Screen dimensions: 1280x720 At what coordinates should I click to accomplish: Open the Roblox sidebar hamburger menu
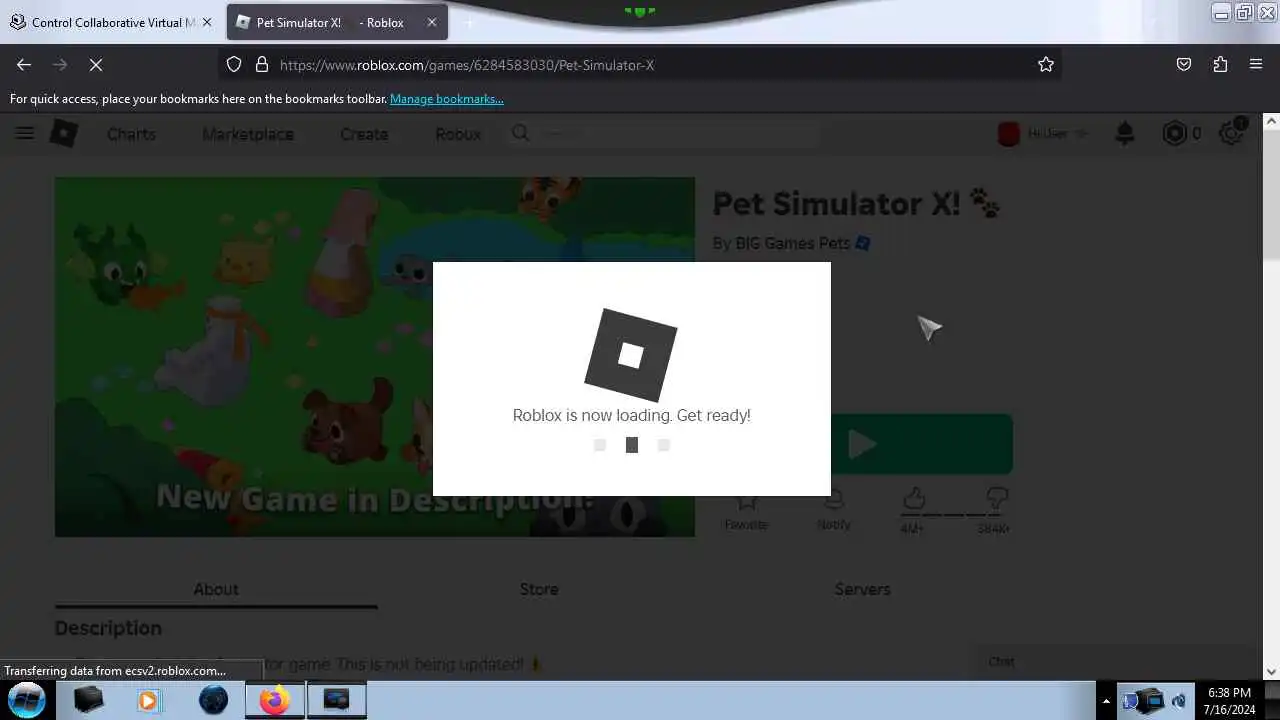point(25,133)
